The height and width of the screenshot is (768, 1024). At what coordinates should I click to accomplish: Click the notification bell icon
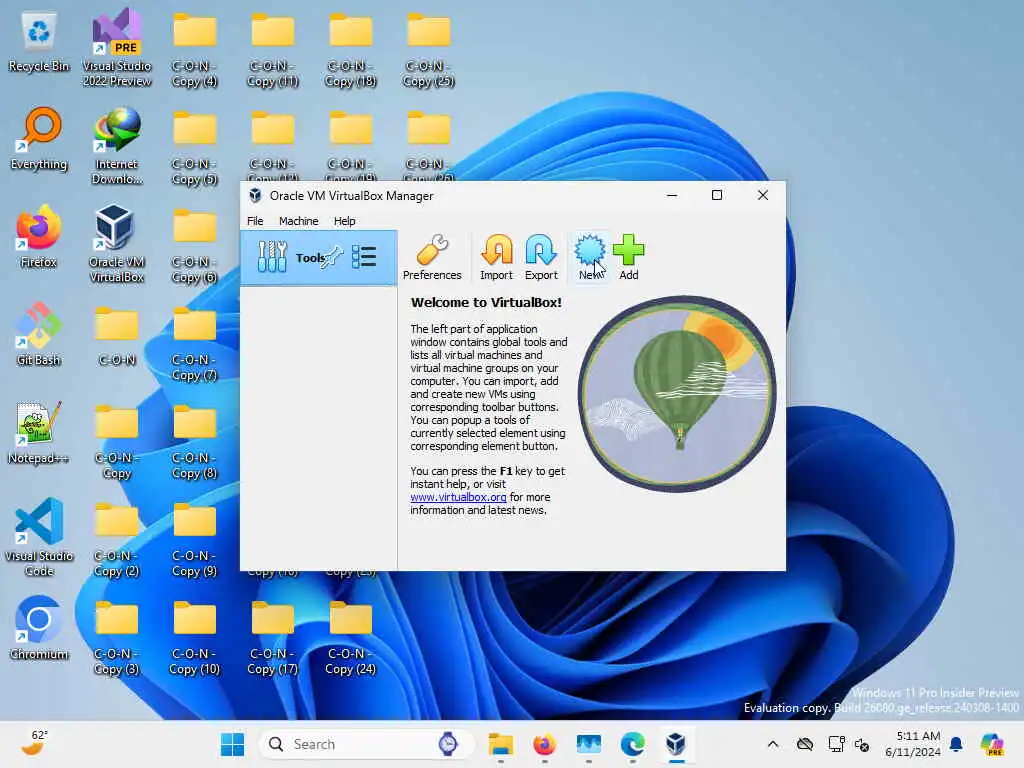click(956, 744)
